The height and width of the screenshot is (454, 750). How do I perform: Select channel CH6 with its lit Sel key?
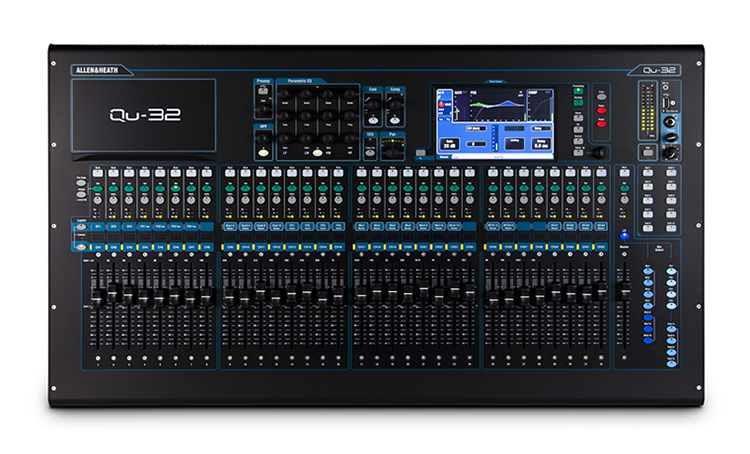176,188
